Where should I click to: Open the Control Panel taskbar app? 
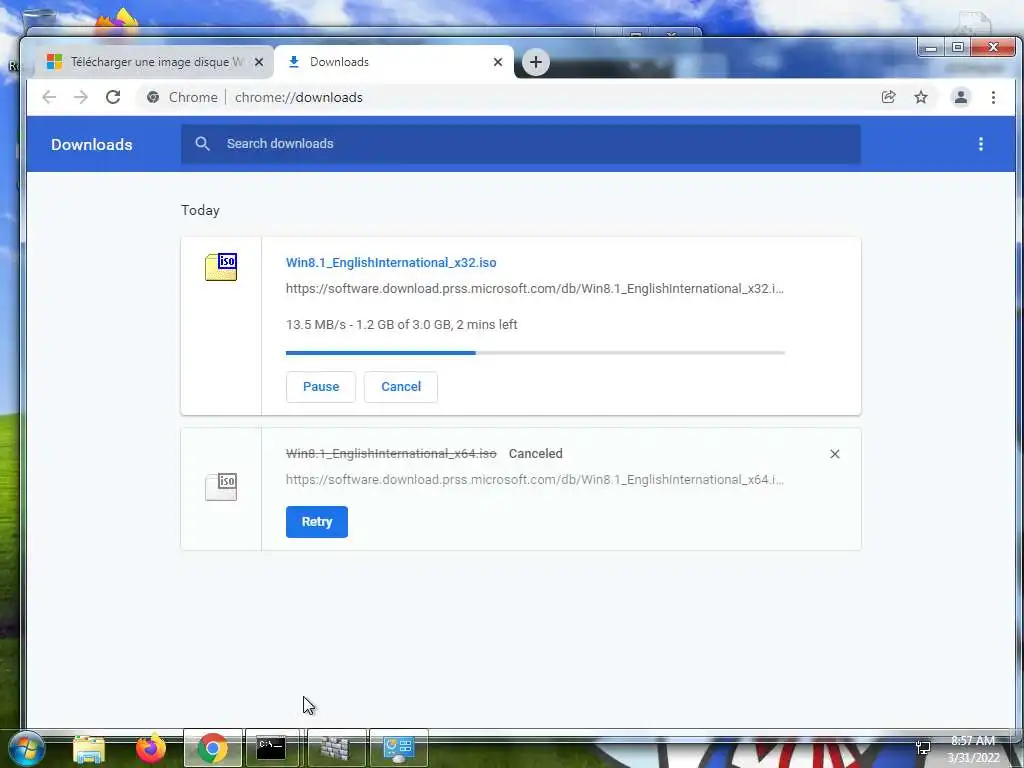(399, 748)
